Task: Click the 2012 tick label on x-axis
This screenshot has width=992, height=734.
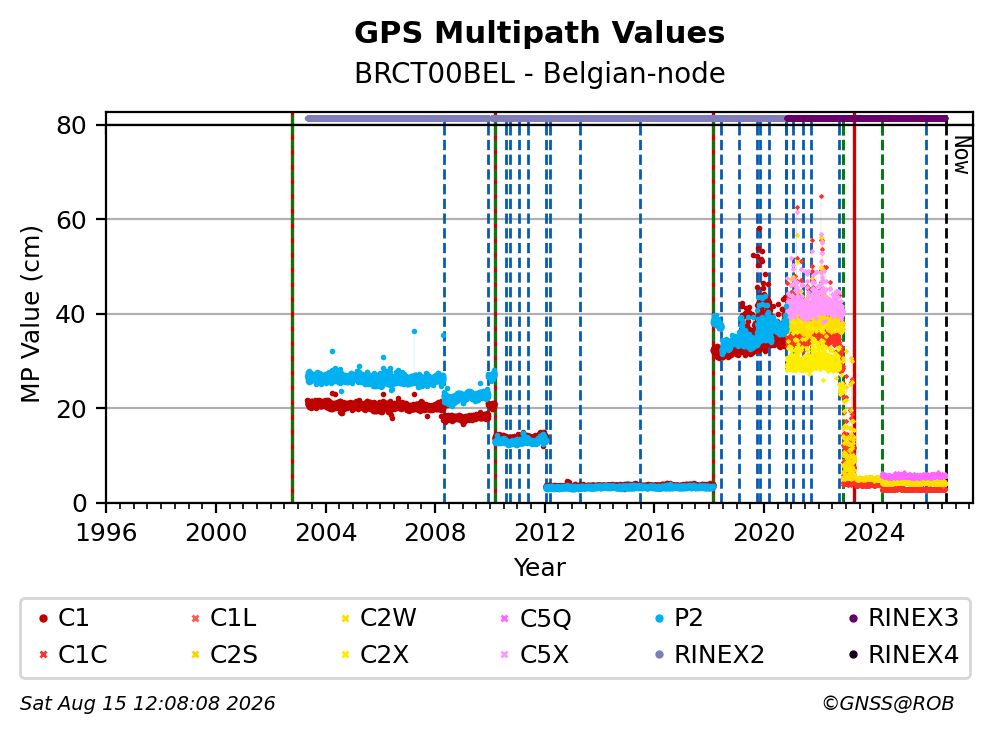Action: [x=545, y=533]
